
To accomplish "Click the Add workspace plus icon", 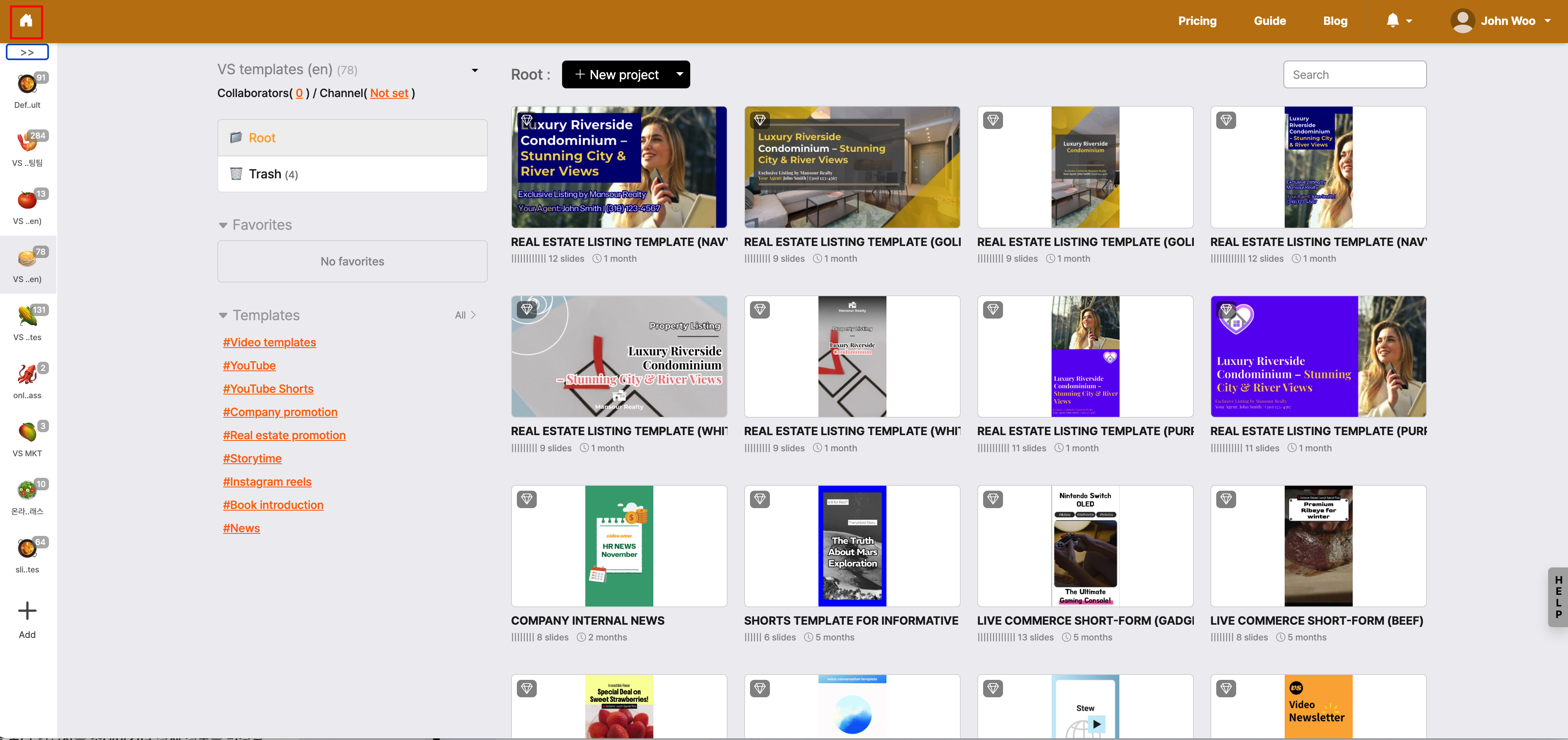I will [x=27, y=611].
